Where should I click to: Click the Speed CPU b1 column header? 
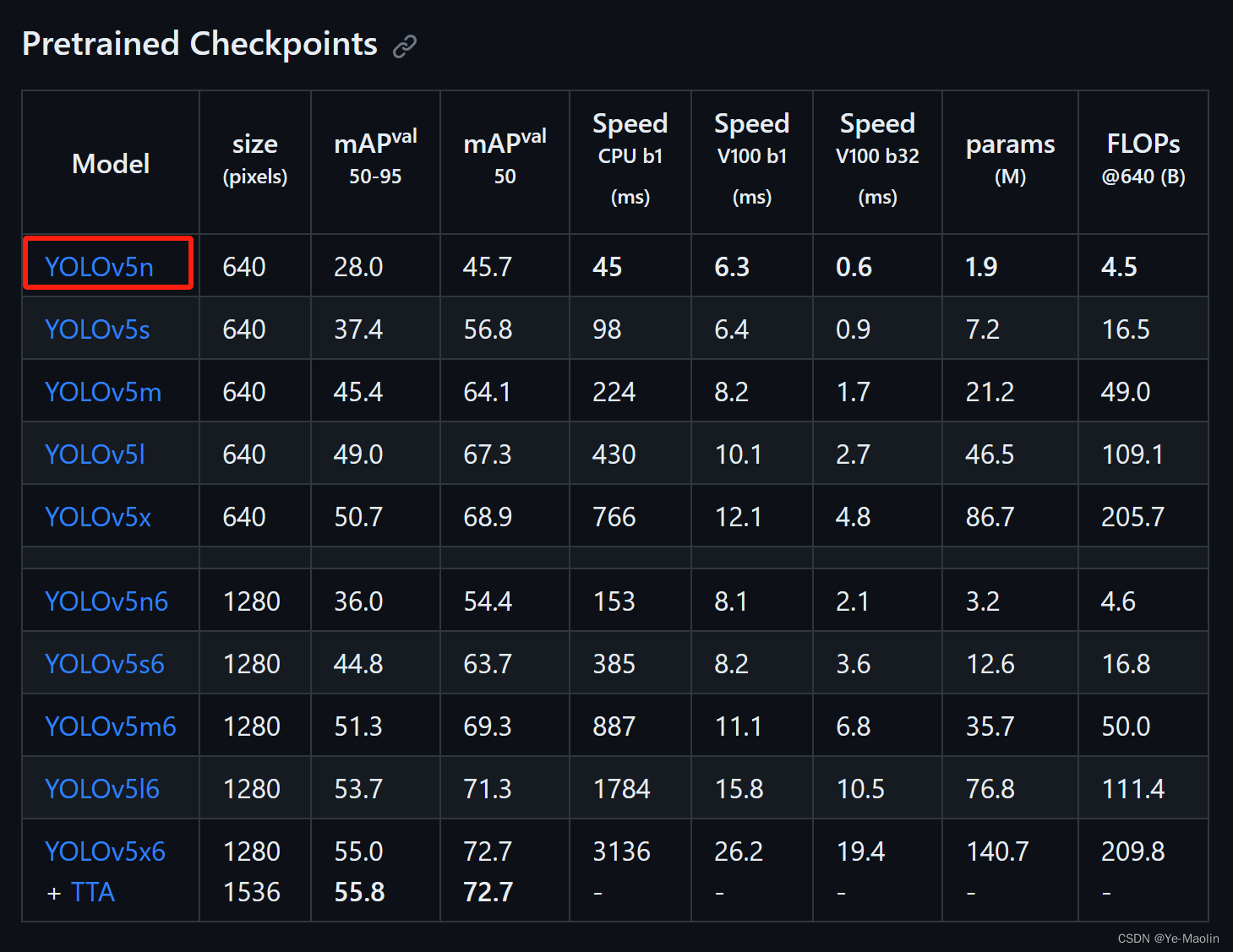(x=630, y=160)
